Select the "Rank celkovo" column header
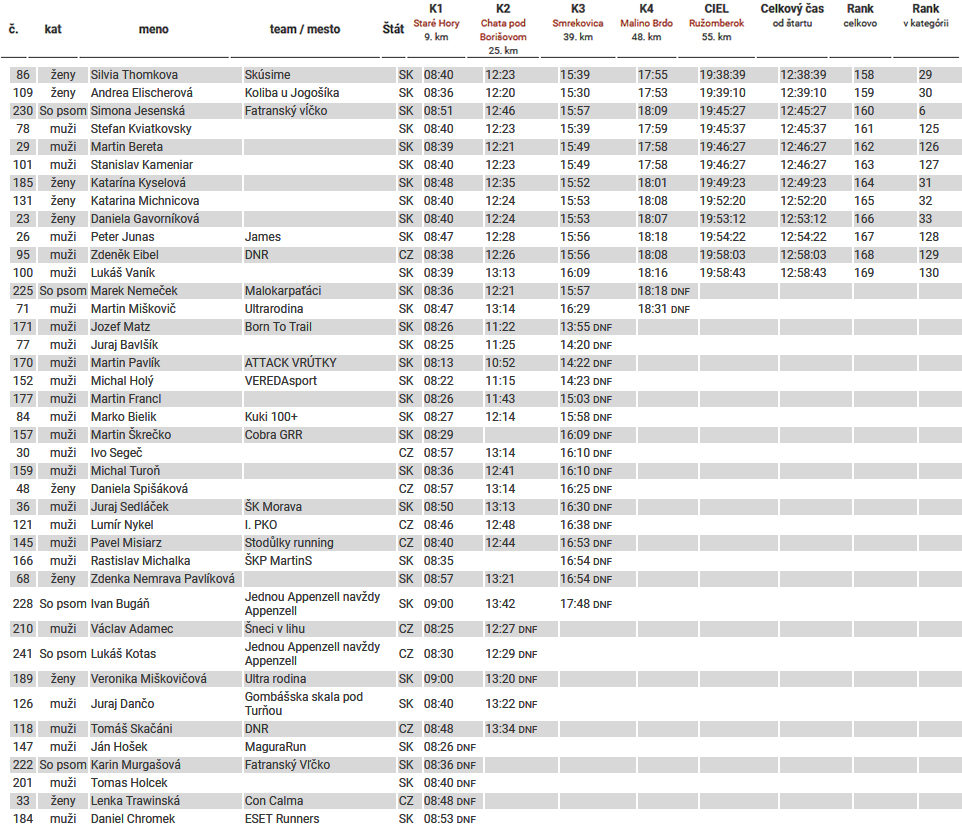 click(x=860, y=15)
